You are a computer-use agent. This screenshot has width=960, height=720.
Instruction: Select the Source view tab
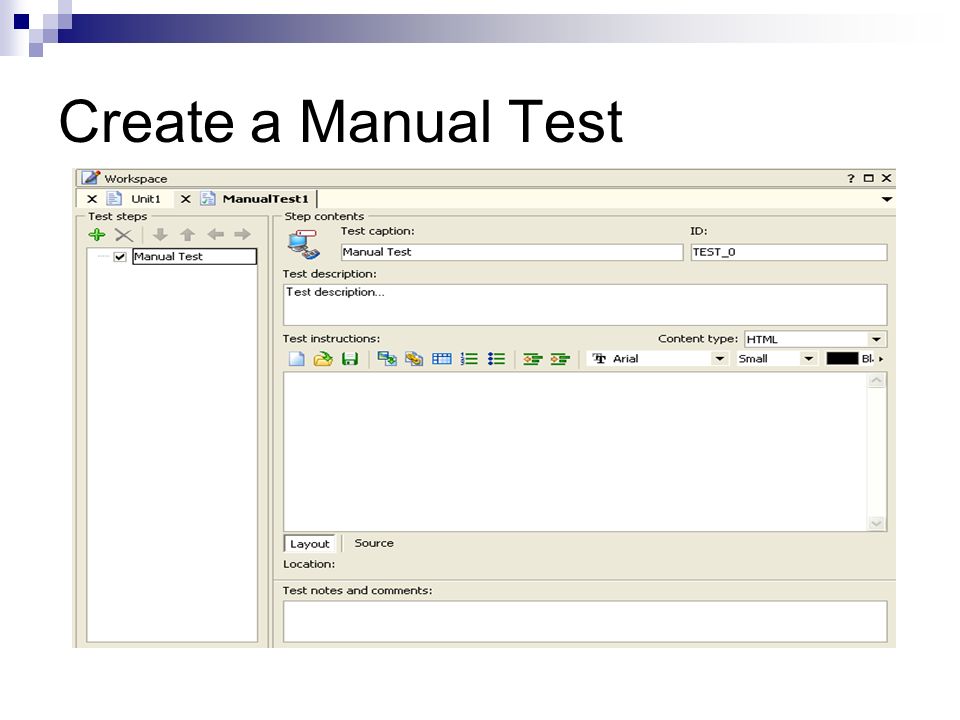373,543
